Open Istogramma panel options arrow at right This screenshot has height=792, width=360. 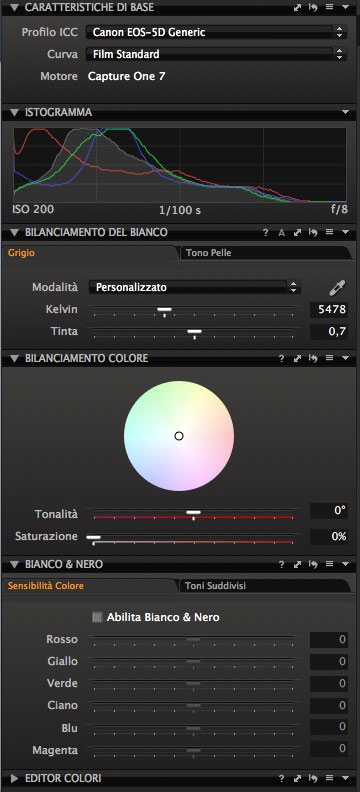[x=345, y=112]
